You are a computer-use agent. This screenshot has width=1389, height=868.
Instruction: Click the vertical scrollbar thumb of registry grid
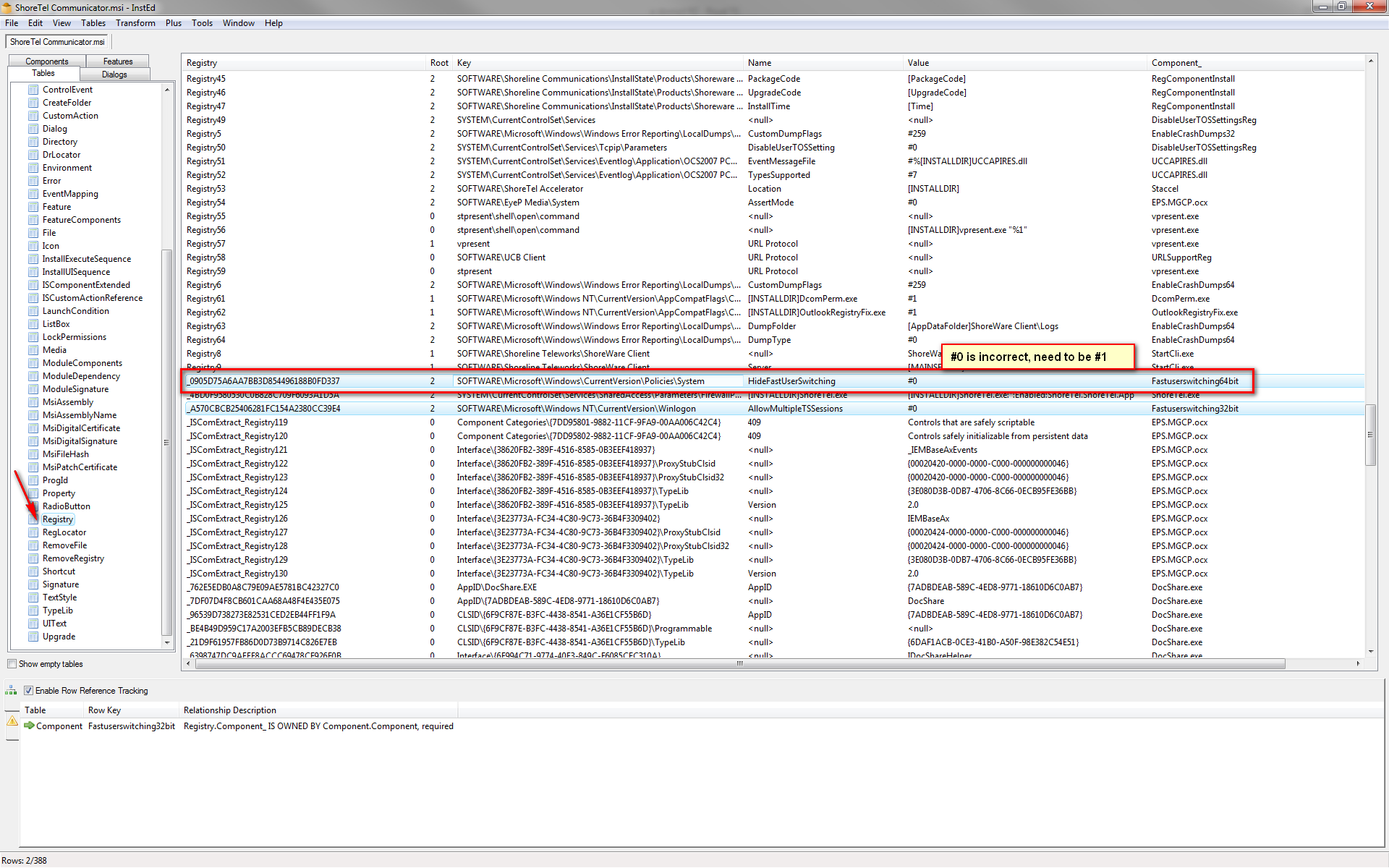pos(1369,435)
